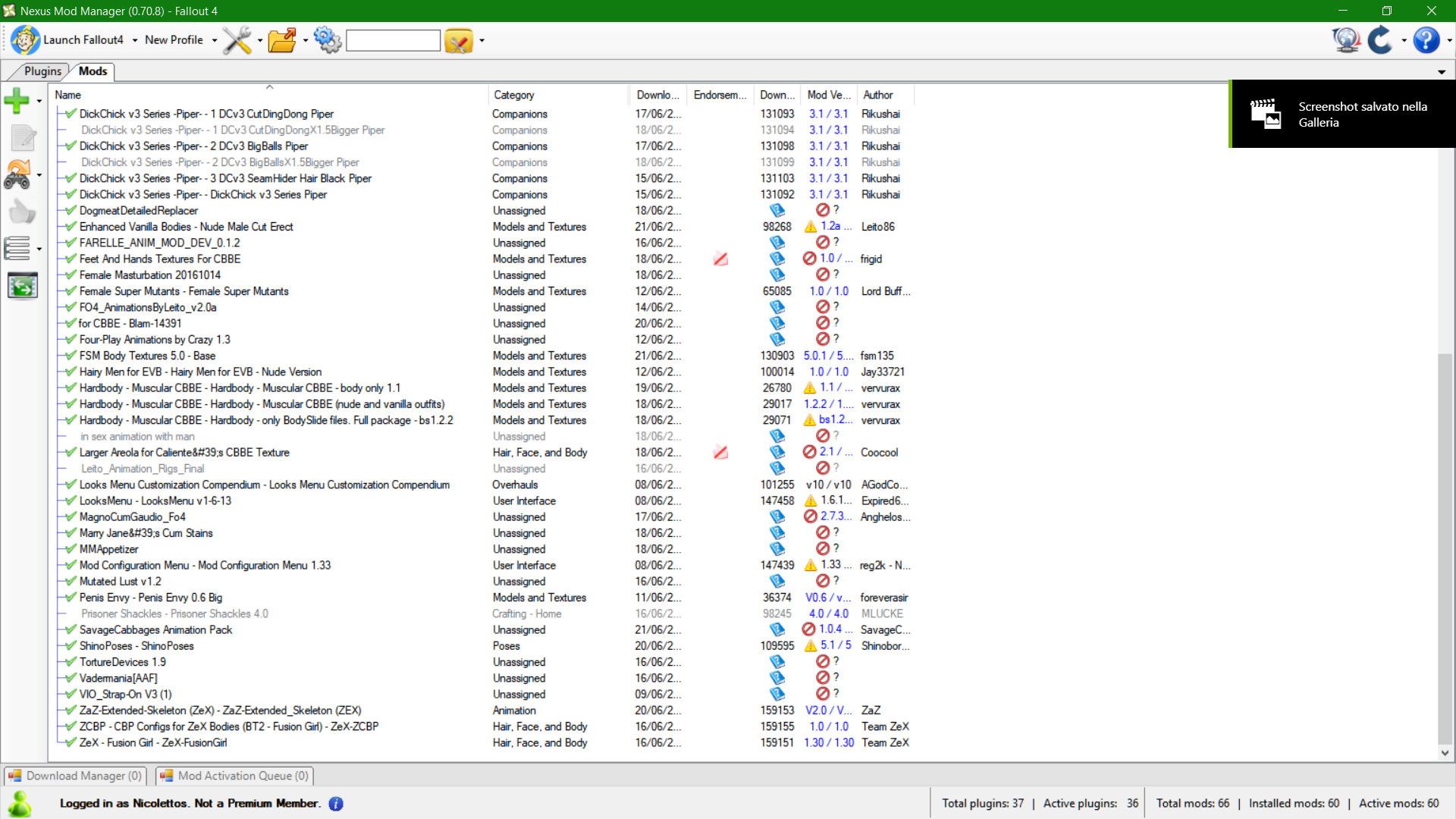Click the open folder toolbar icon
1456x819 pixels.
tap(282, 40)
